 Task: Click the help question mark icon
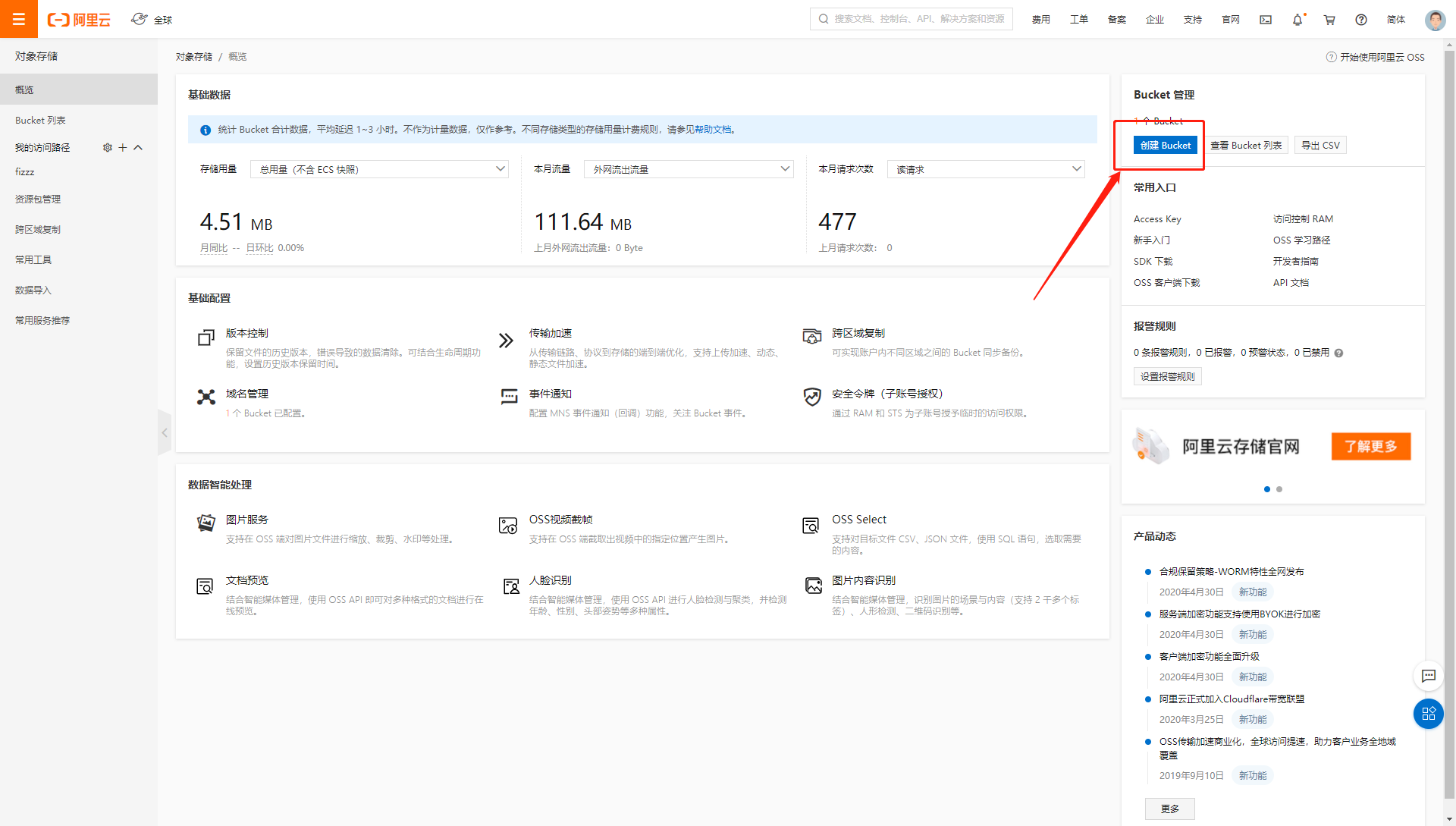1361,20
